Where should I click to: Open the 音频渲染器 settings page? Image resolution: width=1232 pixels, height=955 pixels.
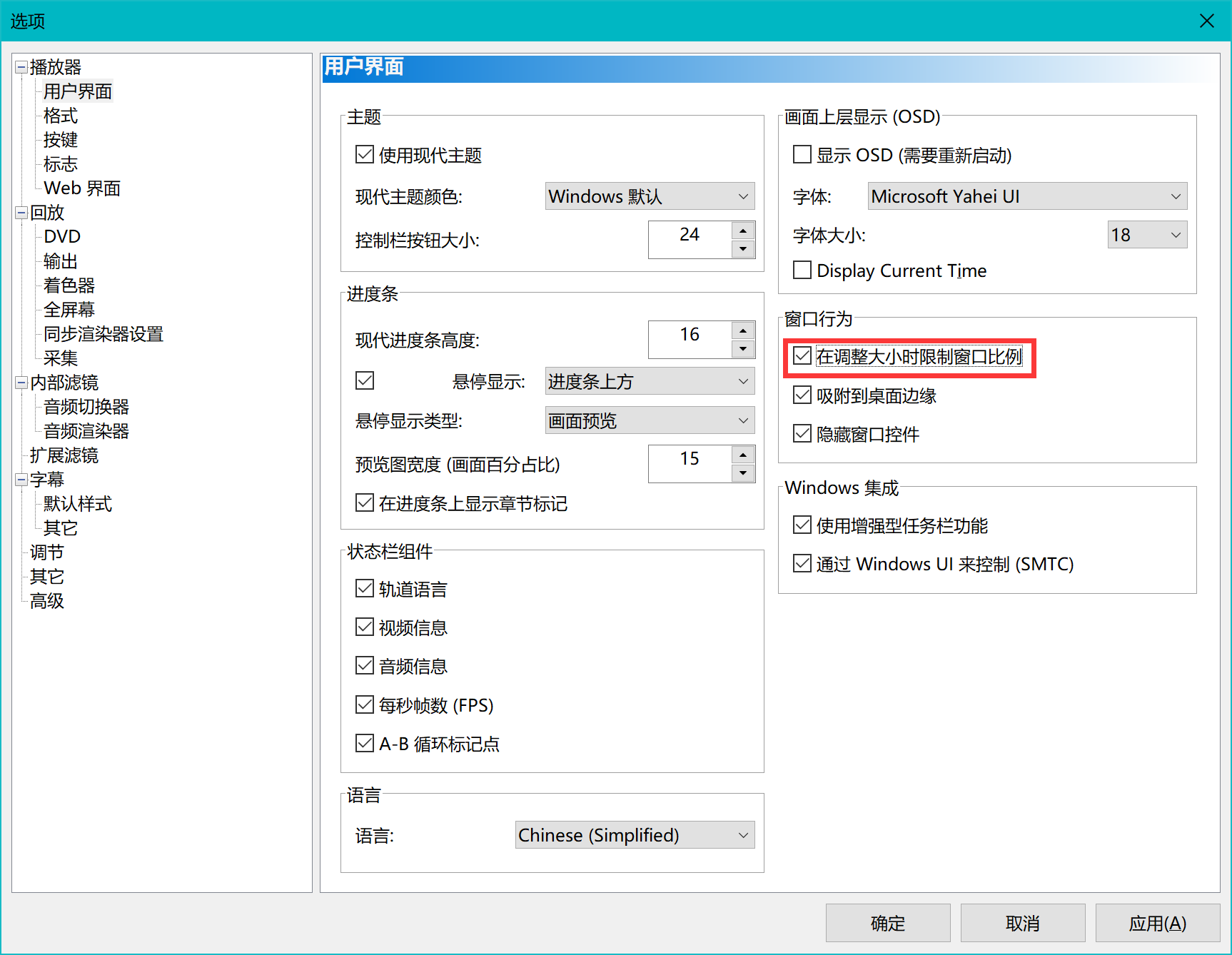tap(86, 431)
